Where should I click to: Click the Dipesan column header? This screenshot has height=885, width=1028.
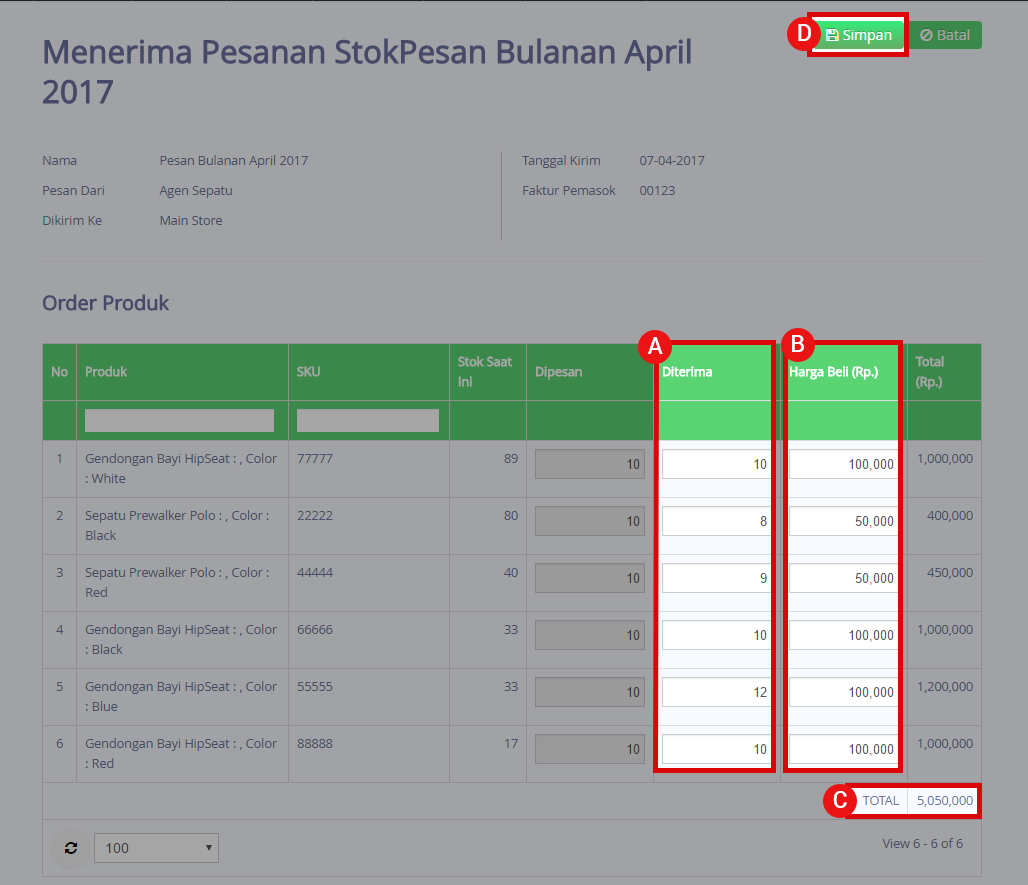[590, 372]
